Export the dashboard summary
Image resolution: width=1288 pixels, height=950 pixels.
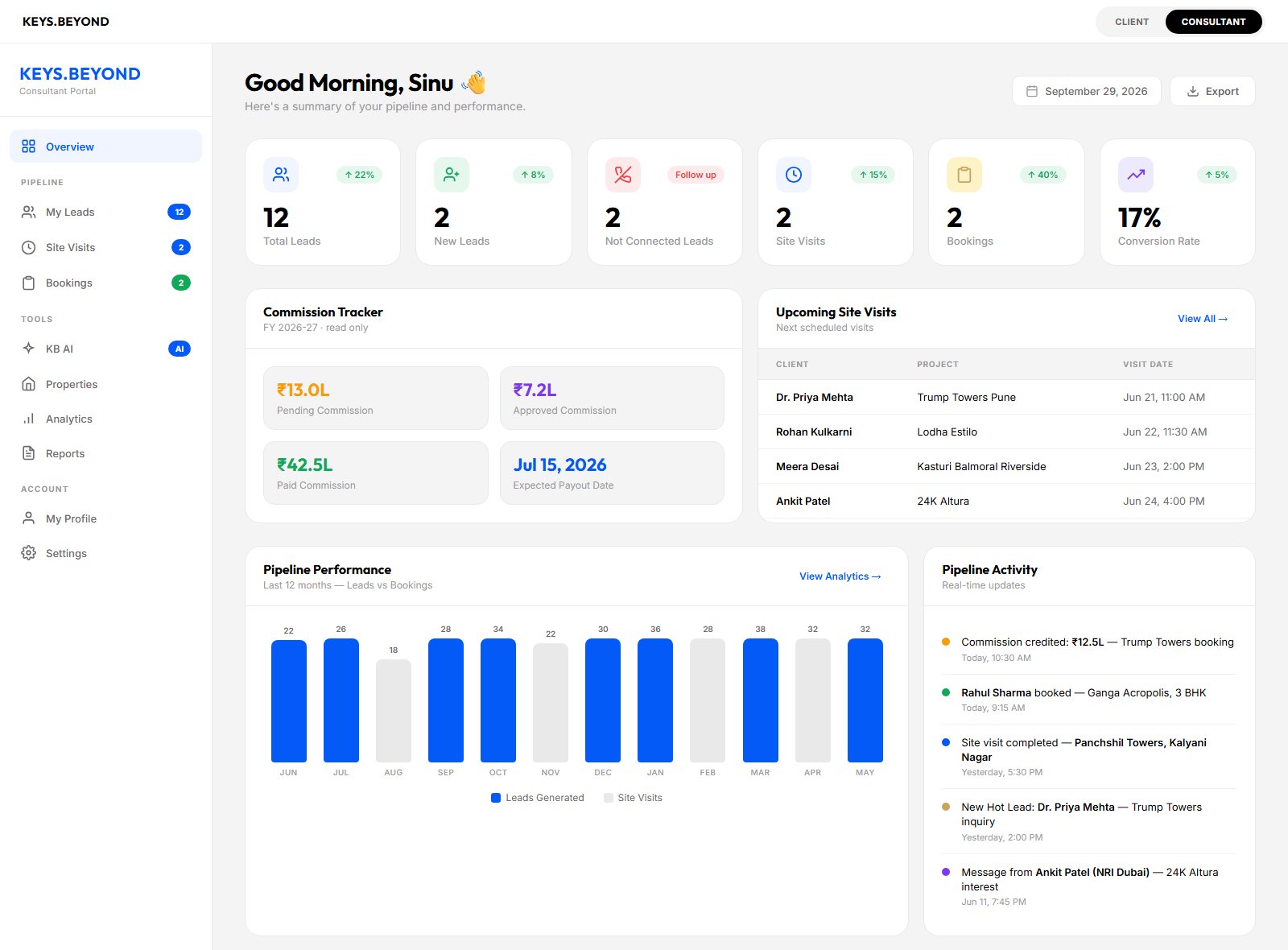click(x=1212, y=91)
